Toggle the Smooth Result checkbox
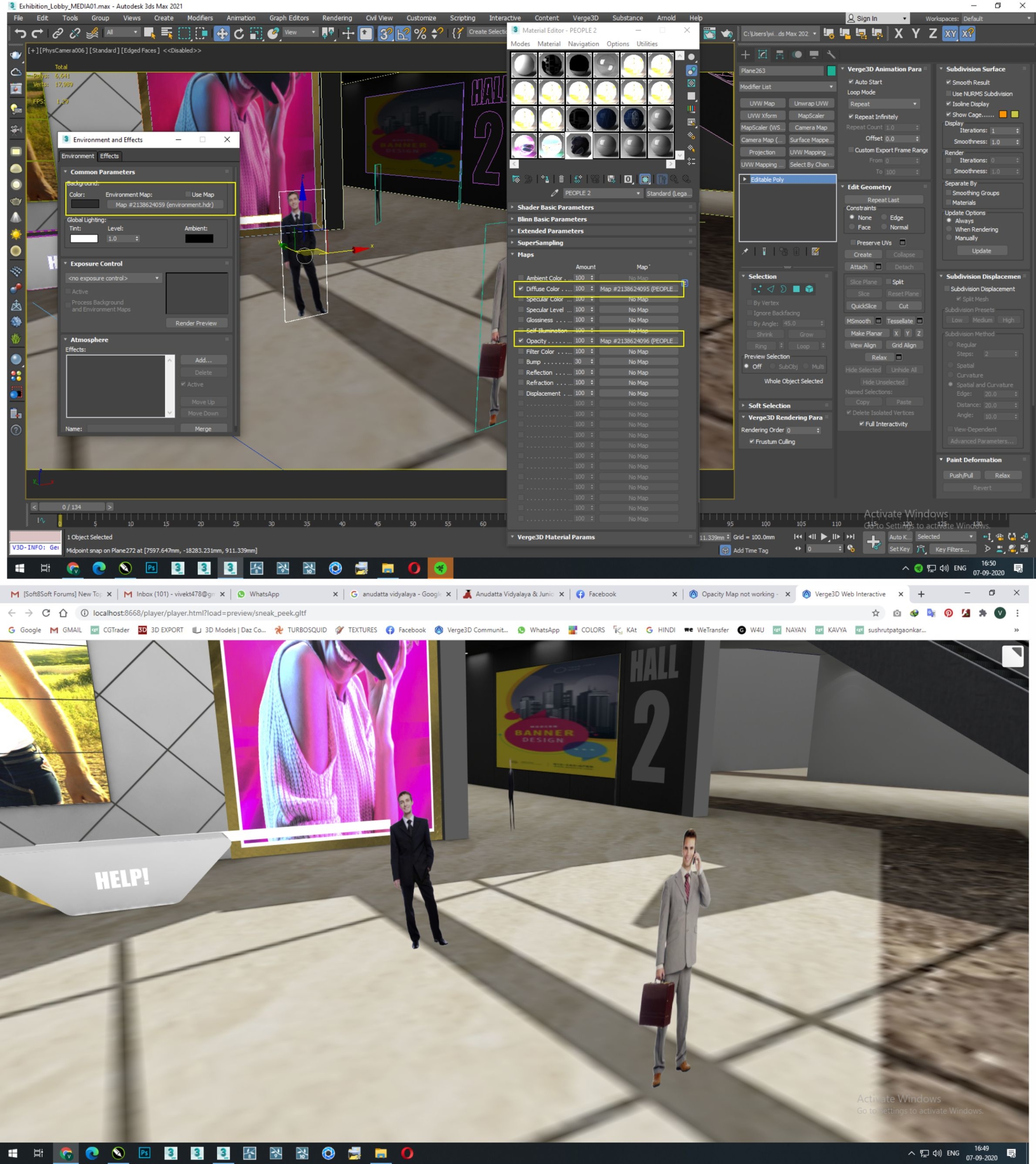This screenshot has width=1036, height=1164. (948, 82)
